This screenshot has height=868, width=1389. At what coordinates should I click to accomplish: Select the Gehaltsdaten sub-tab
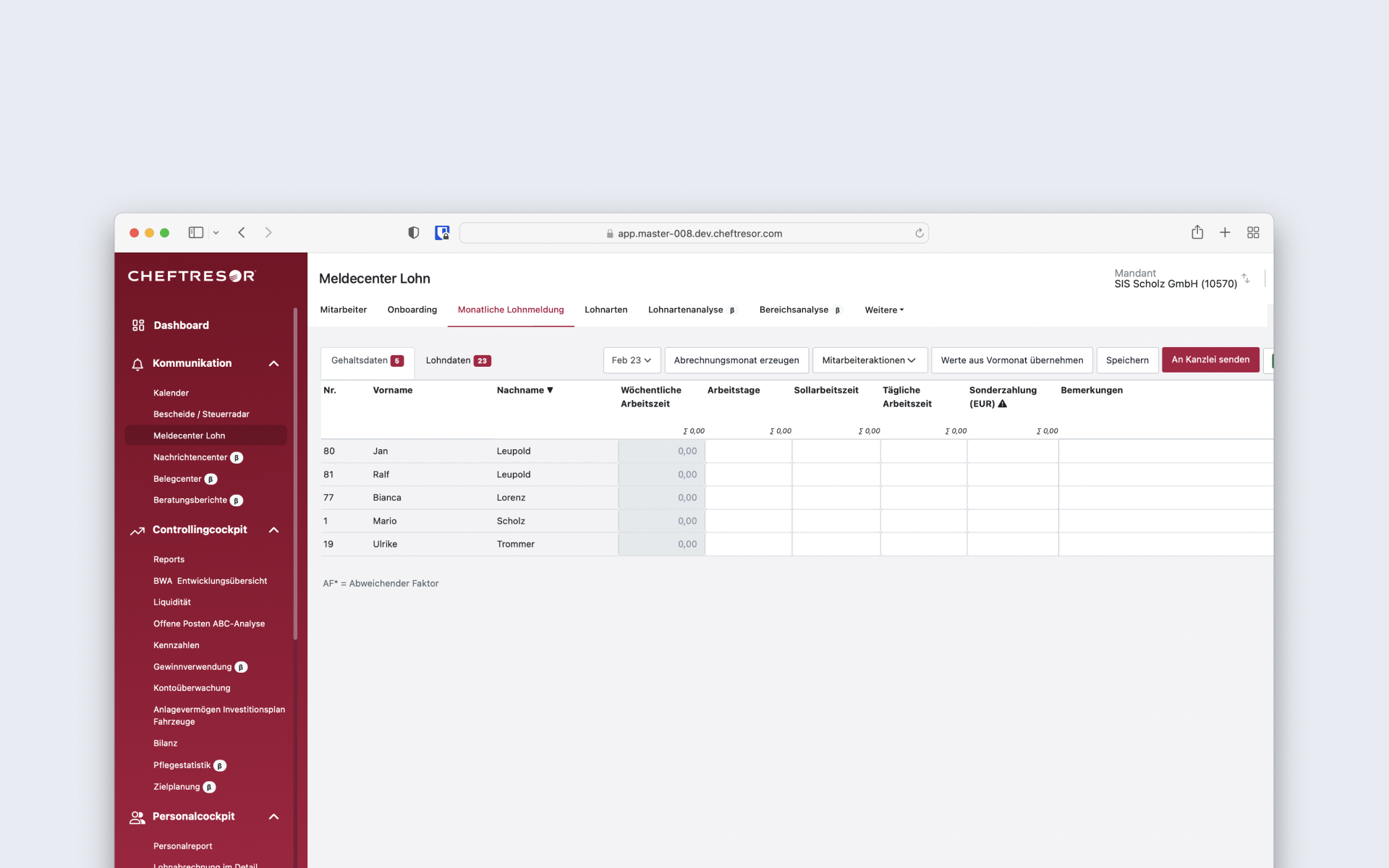click(368, 361)
